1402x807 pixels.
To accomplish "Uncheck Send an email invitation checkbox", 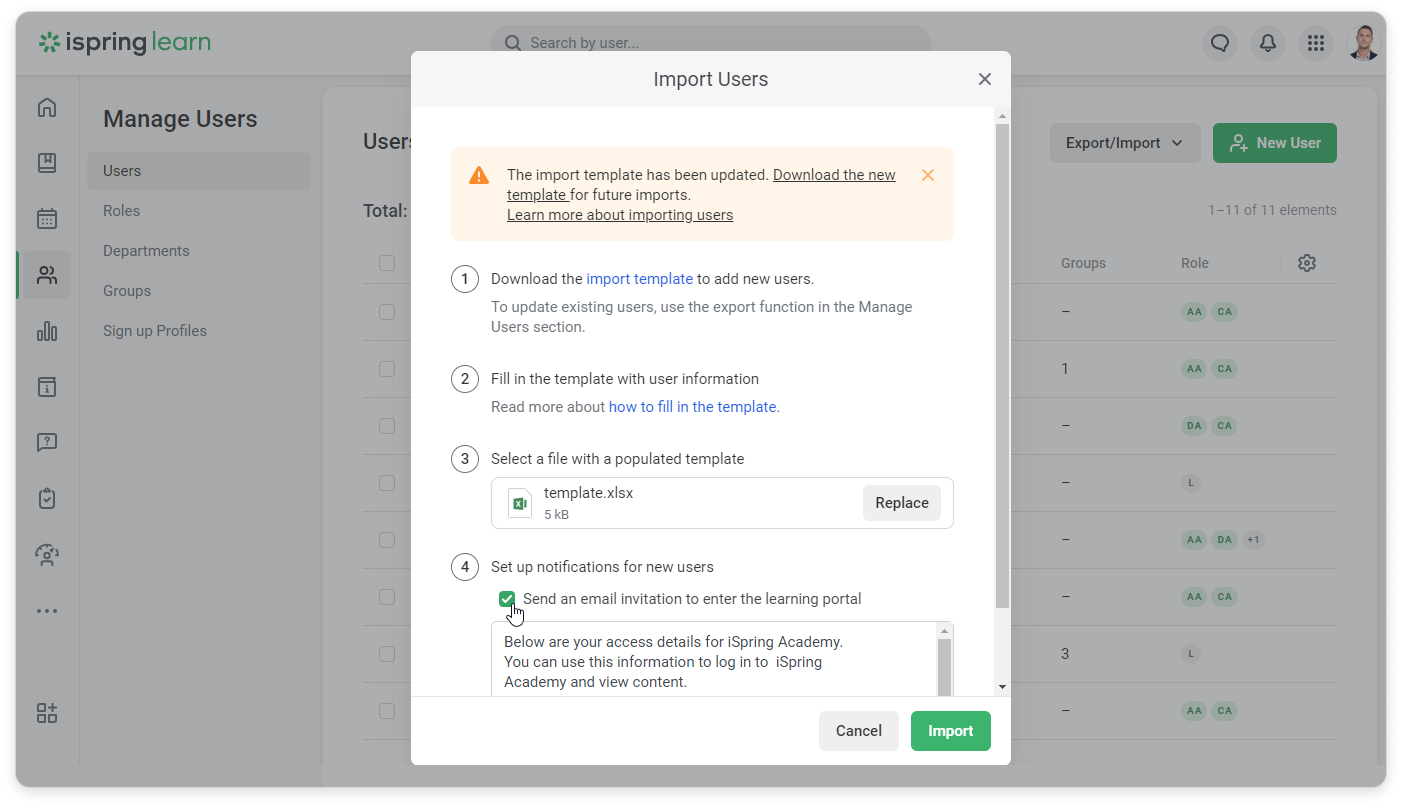I will 507,599.
